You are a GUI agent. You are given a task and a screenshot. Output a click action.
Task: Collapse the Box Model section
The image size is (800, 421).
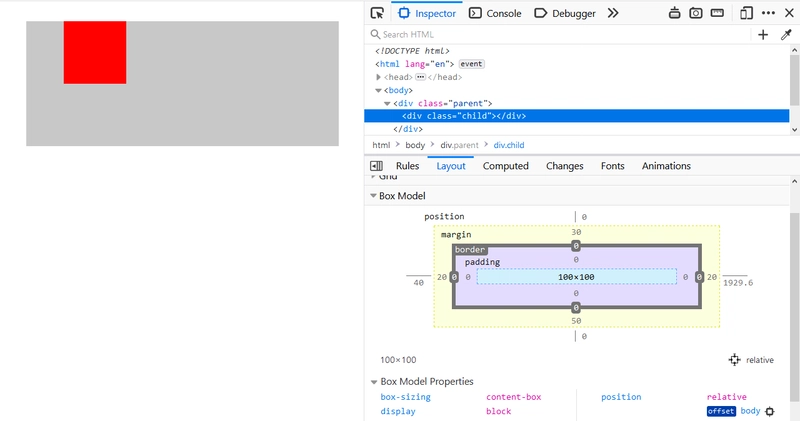[374, 197]
